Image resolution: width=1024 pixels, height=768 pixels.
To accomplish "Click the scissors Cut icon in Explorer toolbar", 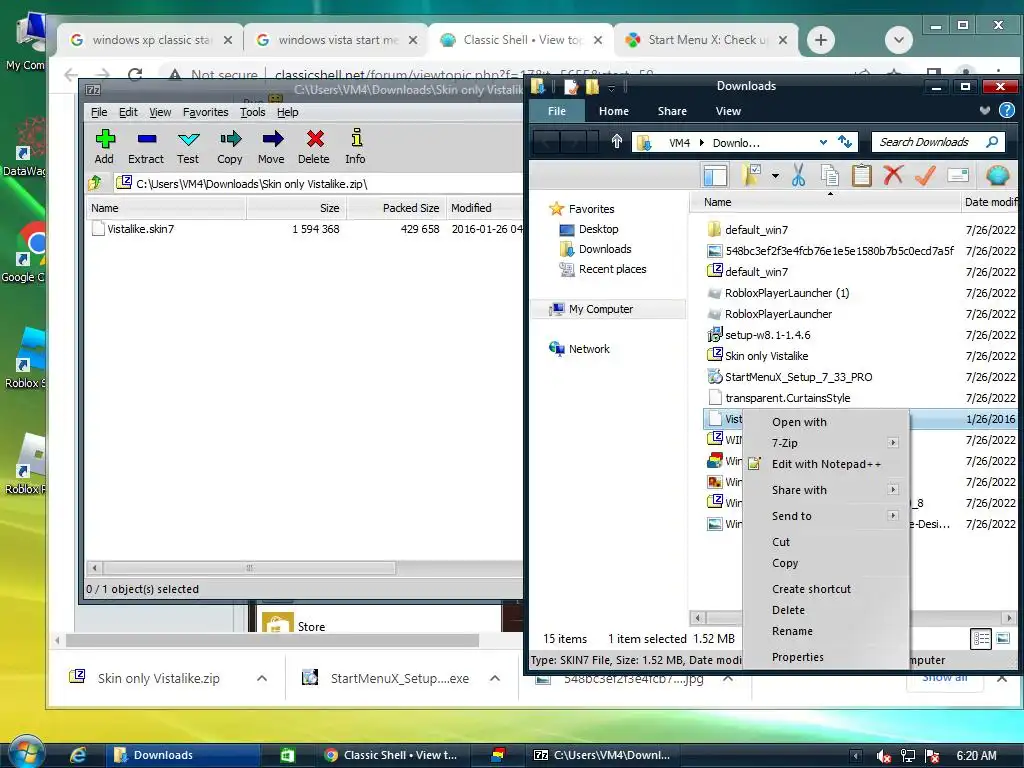I will 798,175.
